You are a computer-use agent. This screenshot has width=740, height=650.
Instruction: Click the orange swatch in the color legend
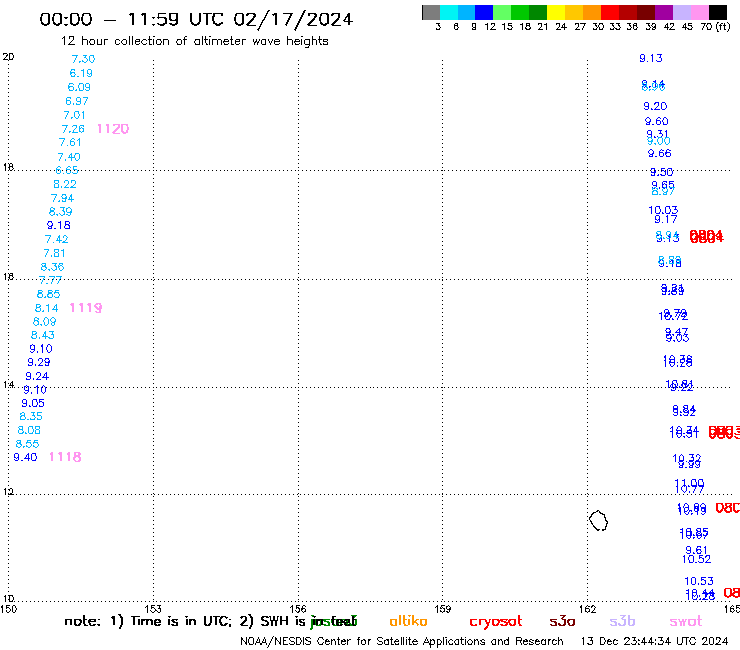tap(592, 12)
